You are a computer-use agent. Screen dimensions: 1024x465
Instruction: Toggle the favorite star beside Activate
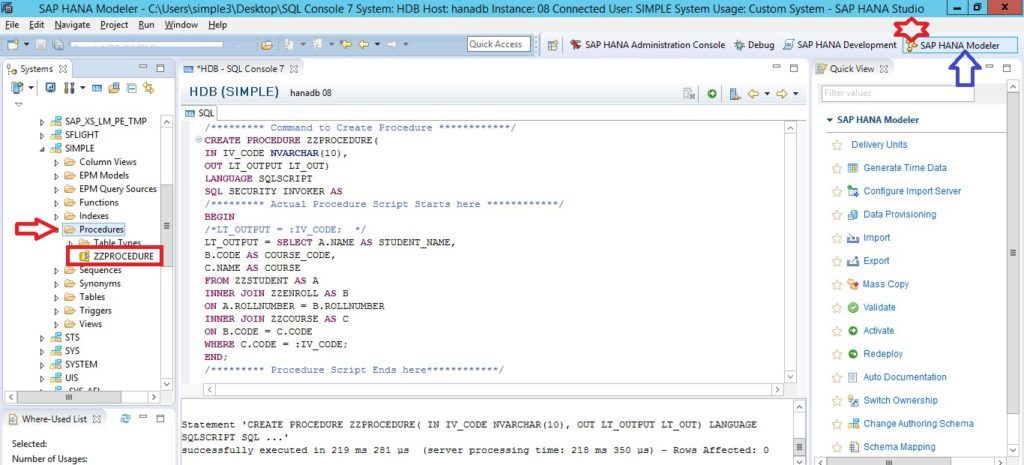(x=836, y=331)
